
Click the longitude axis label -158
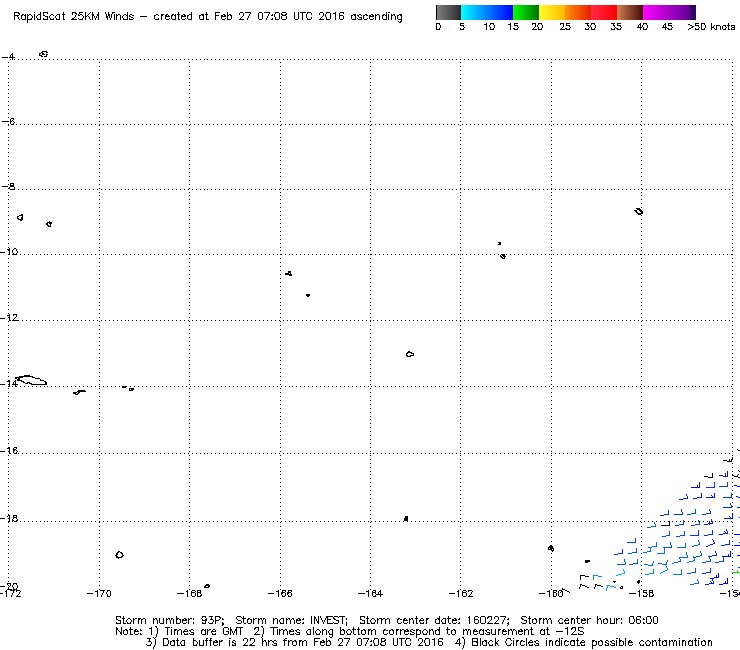point(641,593)
